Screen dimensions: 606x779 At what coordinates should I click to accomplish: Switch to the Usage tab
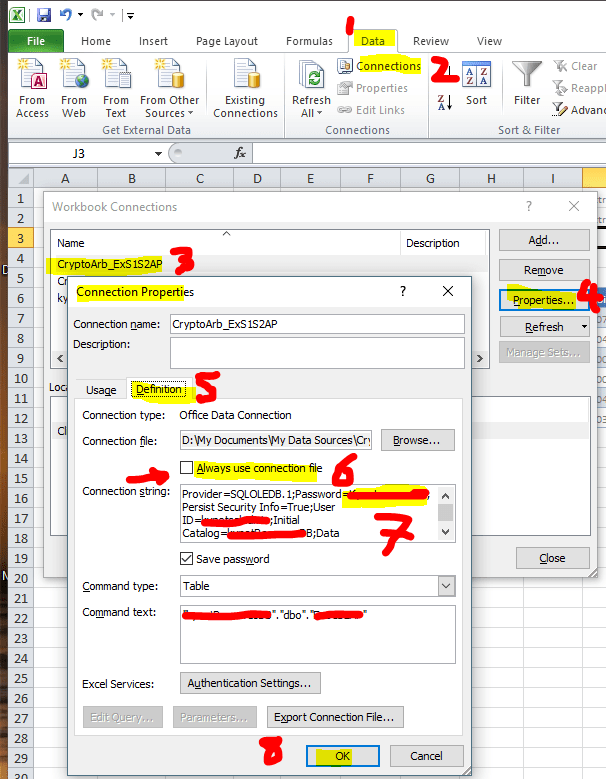click(101, 390)
